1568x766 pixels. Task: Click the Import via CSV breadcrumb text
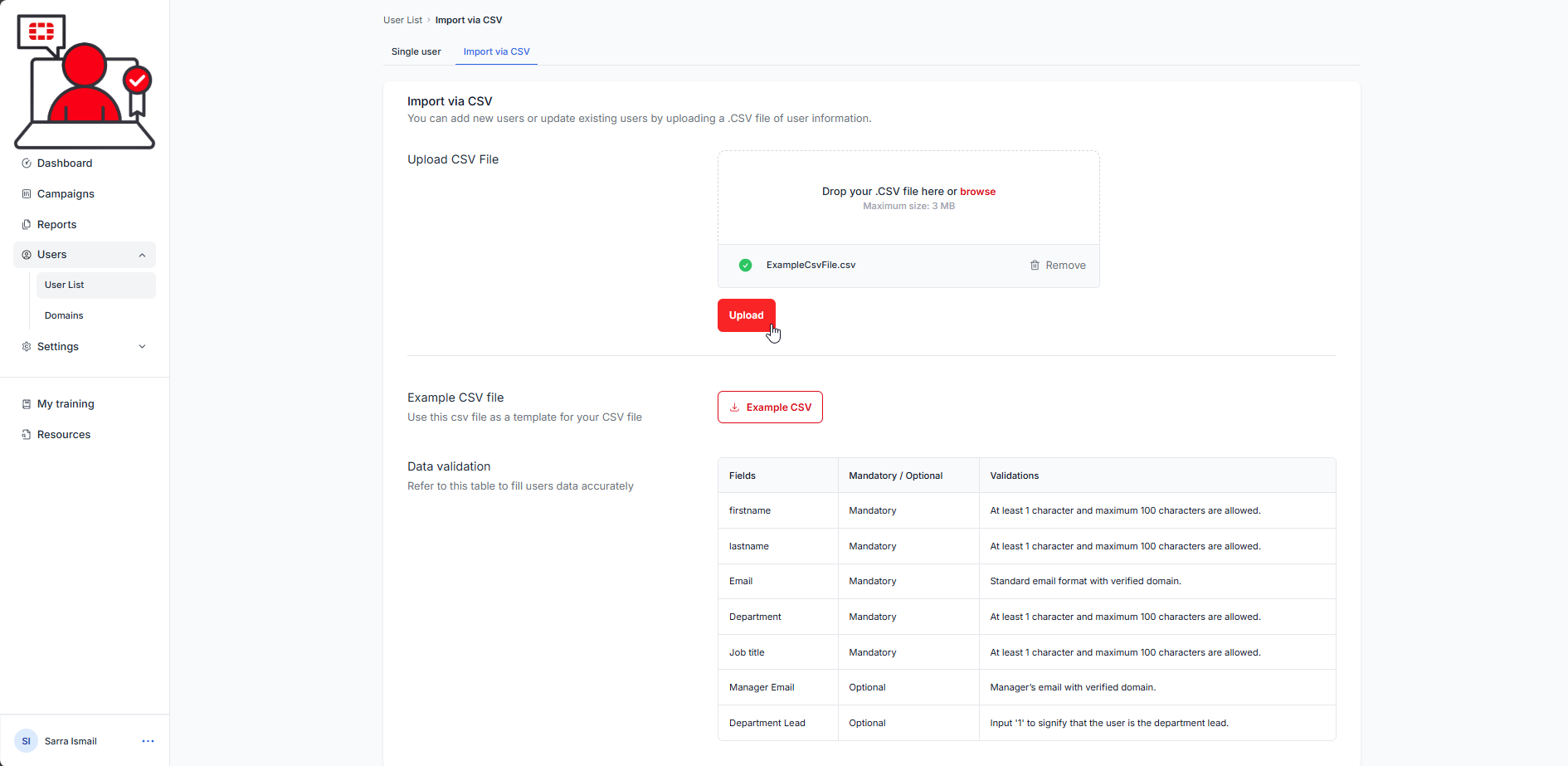469,20
